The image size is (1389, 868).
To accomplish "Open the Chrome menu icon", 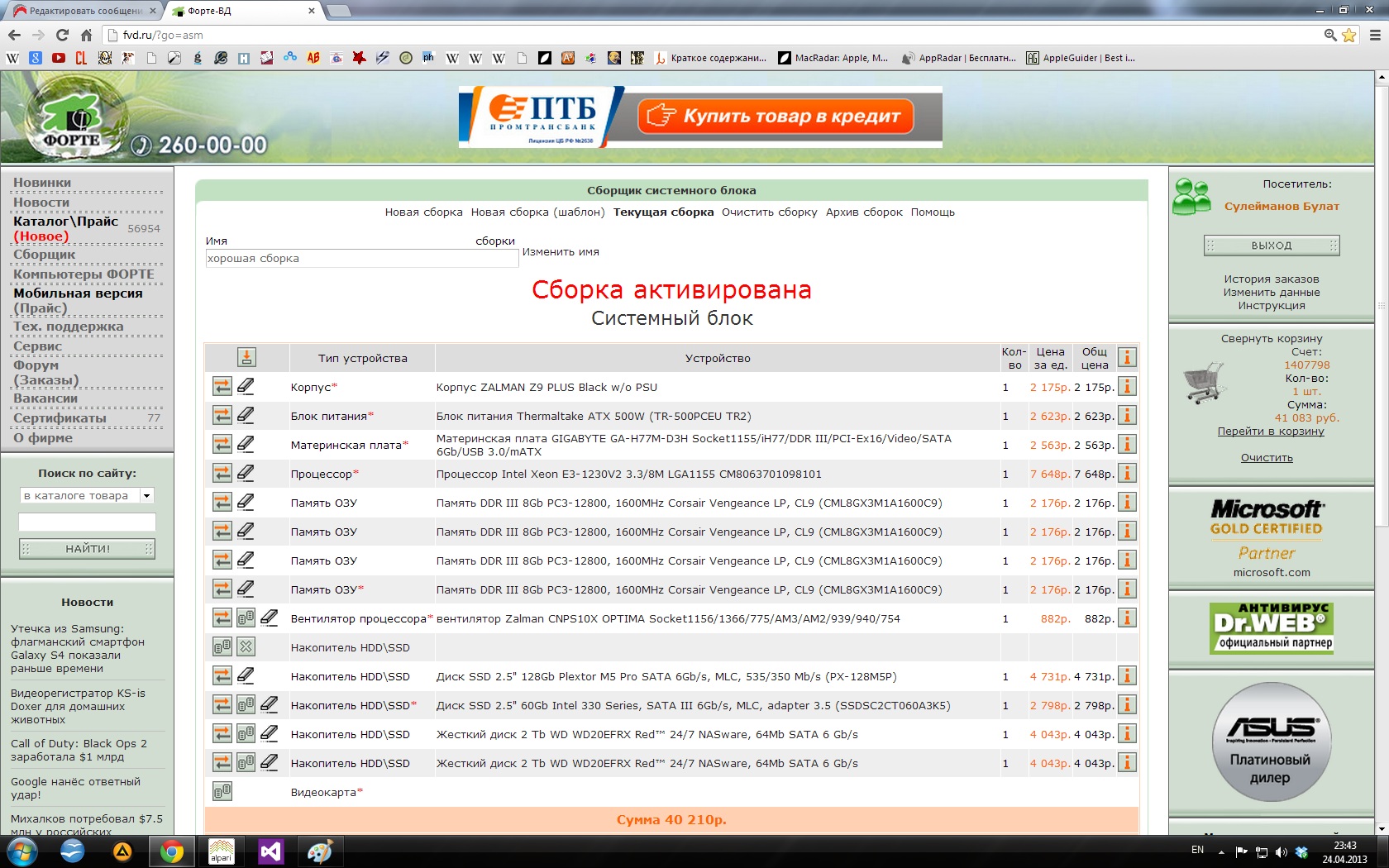I will (1375, 35).
